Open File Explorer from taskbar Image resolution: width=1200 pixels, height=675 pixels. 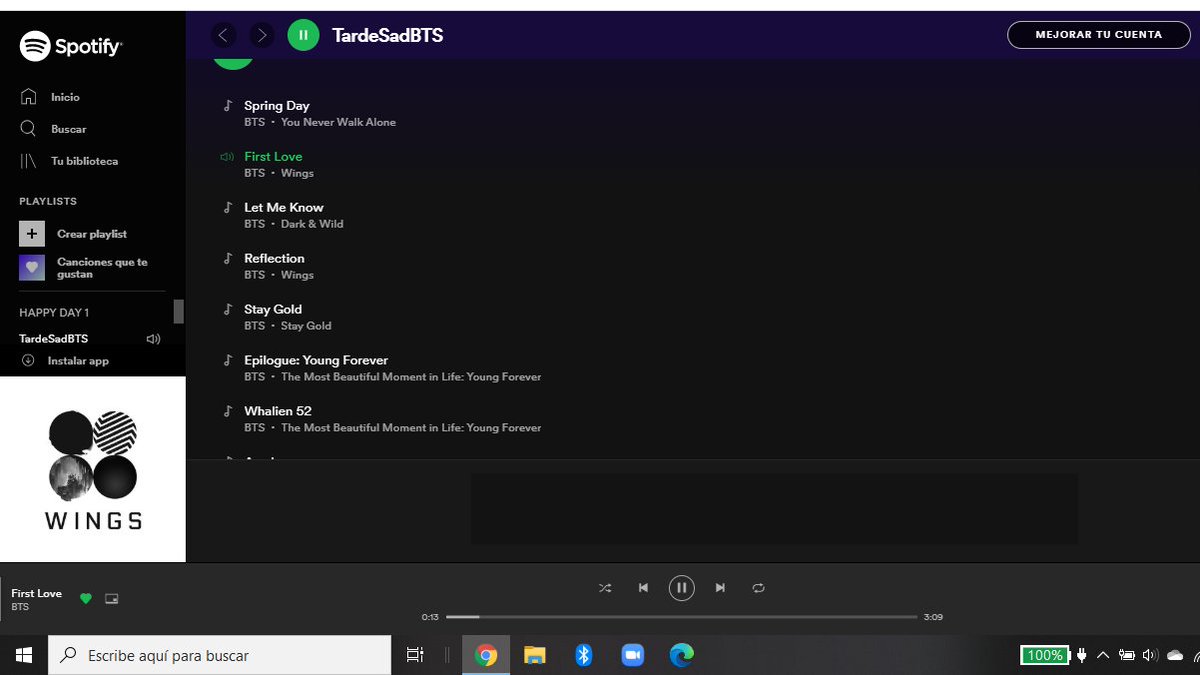(x=535, y=655)
